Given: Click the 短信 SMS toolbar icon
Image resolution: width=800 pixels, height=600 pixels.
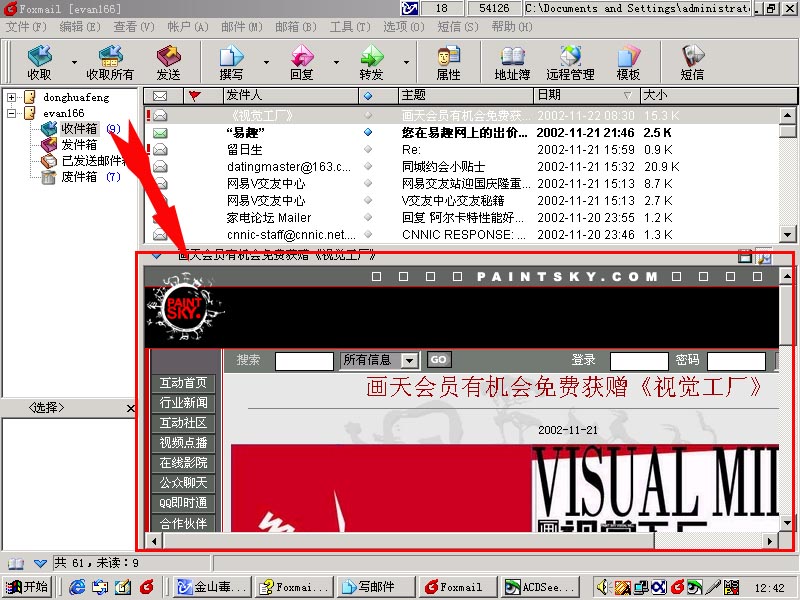Looking at the screenshot, I should tap(692, 56).
